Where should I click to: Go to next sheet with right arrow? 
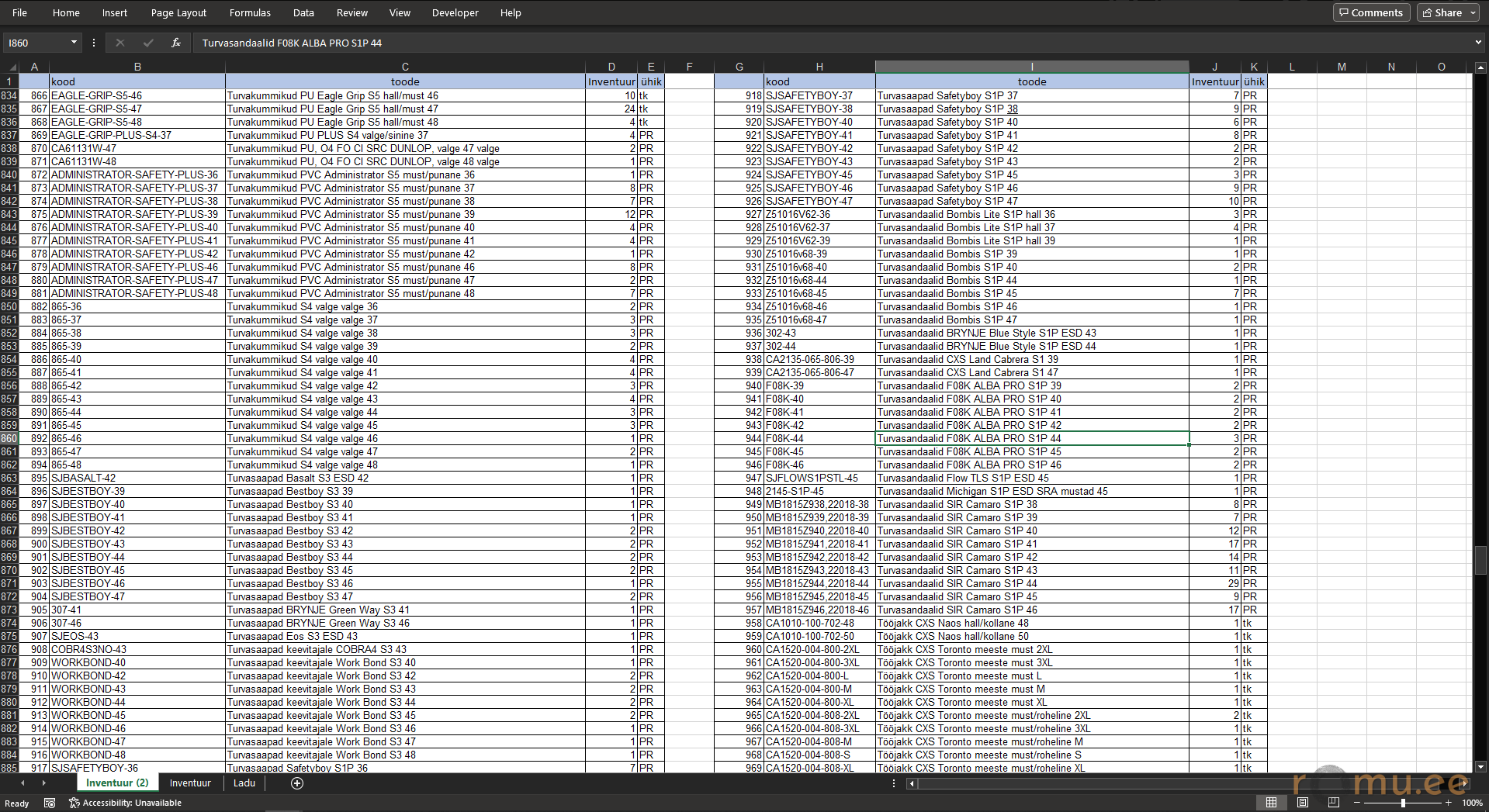(x=43, y=783)
